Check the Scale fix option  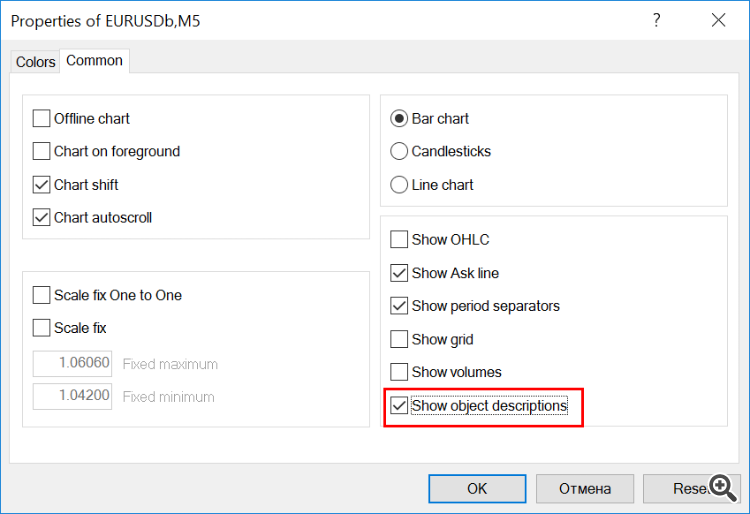pyautogui.click(x=42, y=328)
